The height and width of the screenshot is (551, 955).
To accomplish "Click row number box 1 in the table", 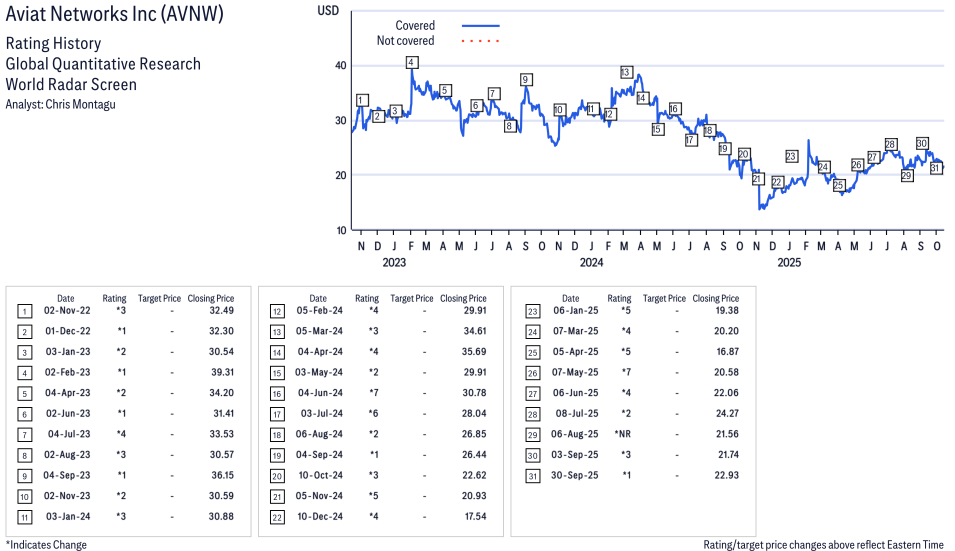I will click(x=24, y=311).
